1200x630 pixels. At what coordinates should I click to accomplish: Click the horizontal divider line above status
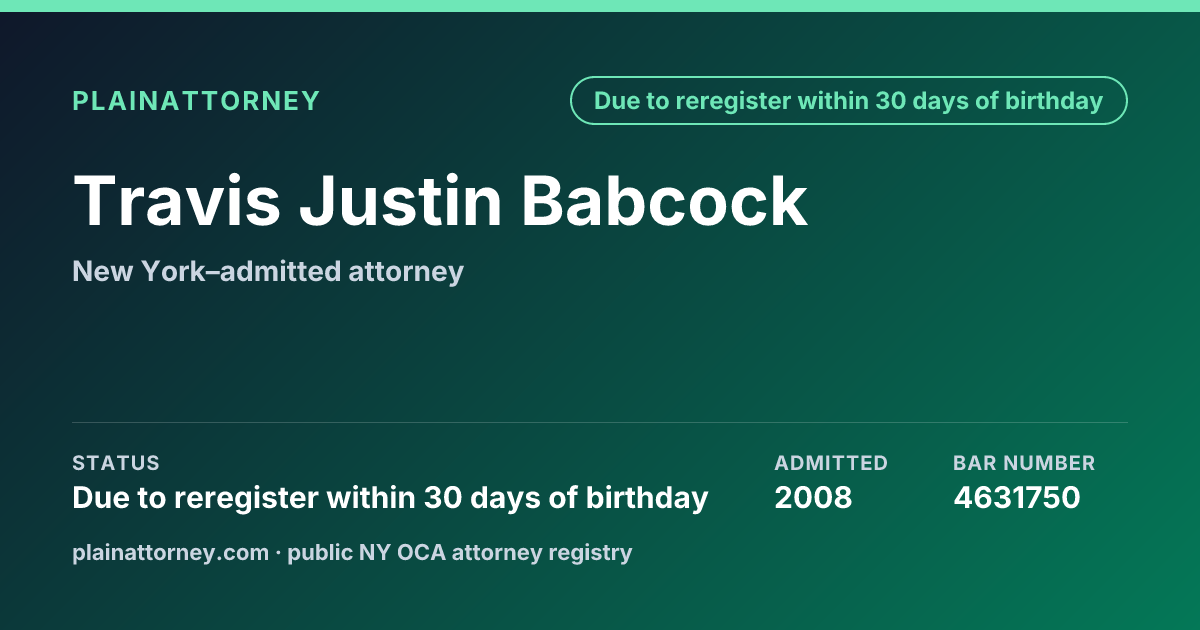[600, 422]
